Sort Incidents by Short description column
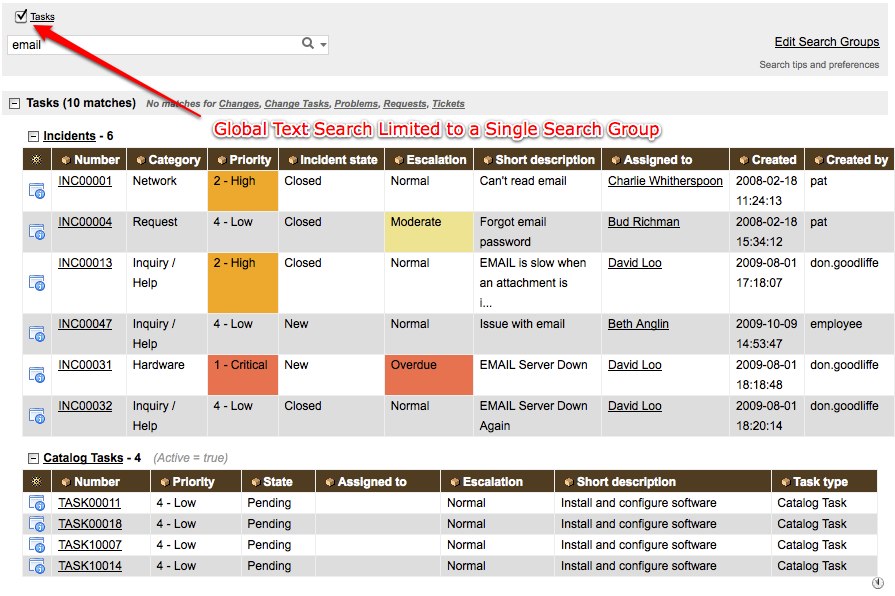 click(x=545, y=159)
